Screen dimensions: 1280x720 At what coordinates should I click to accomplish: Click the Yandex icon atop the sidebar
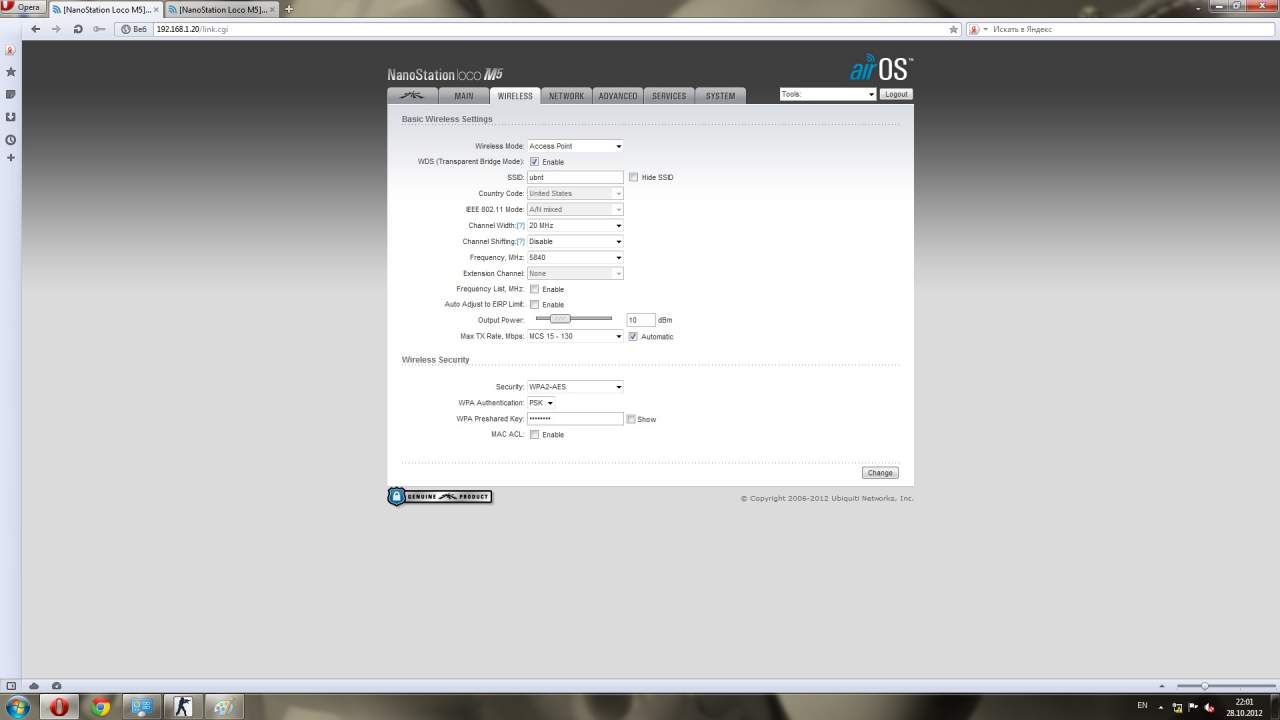11,50
